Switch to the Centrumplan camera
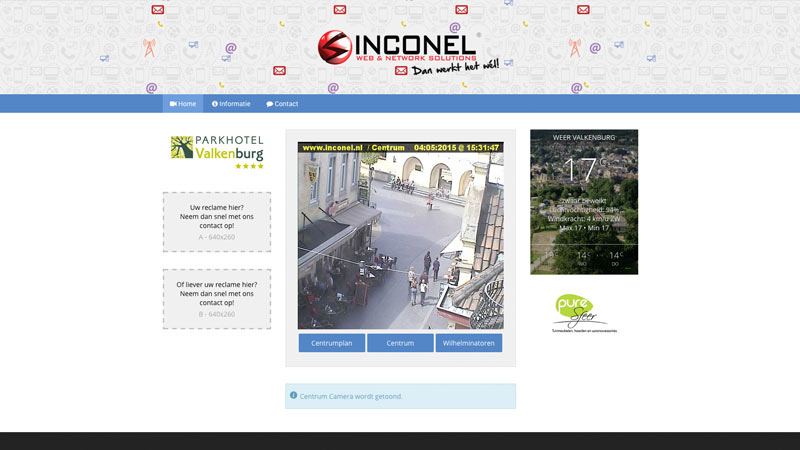 tap(332, 343)
